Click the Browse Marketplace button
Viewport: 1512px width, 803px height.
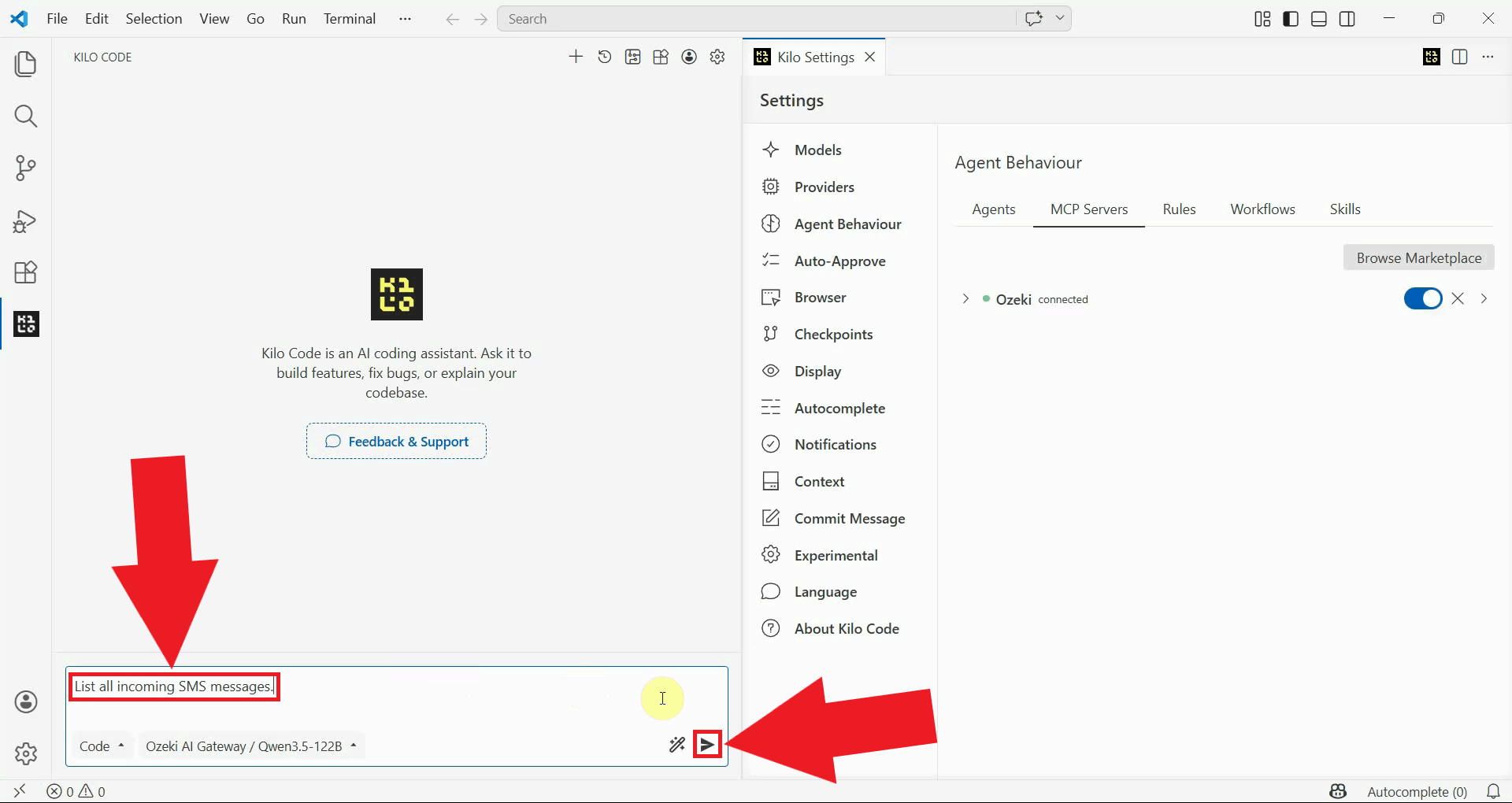(x=1418, y=257)
